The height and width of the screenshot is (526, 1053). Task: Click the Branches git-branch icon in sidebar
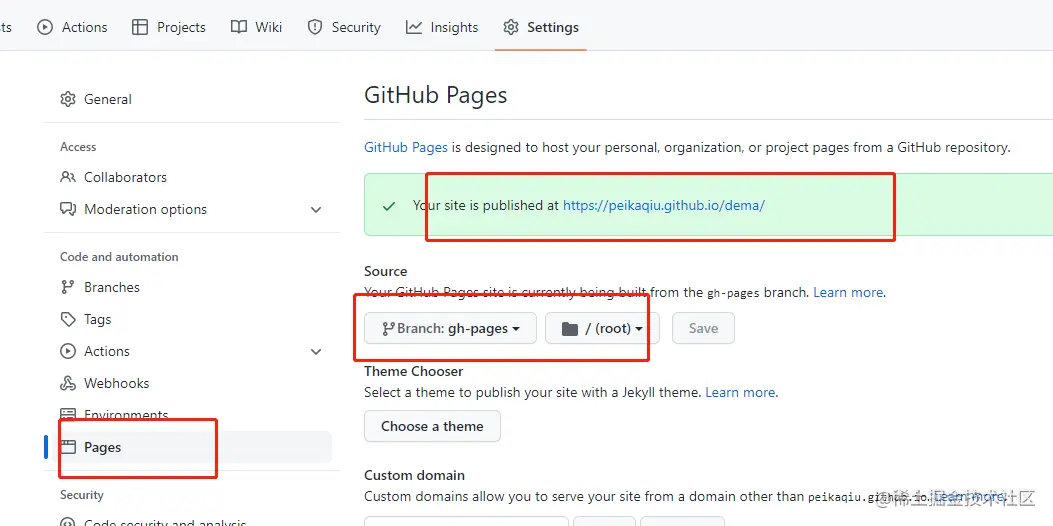pos(68,288)
